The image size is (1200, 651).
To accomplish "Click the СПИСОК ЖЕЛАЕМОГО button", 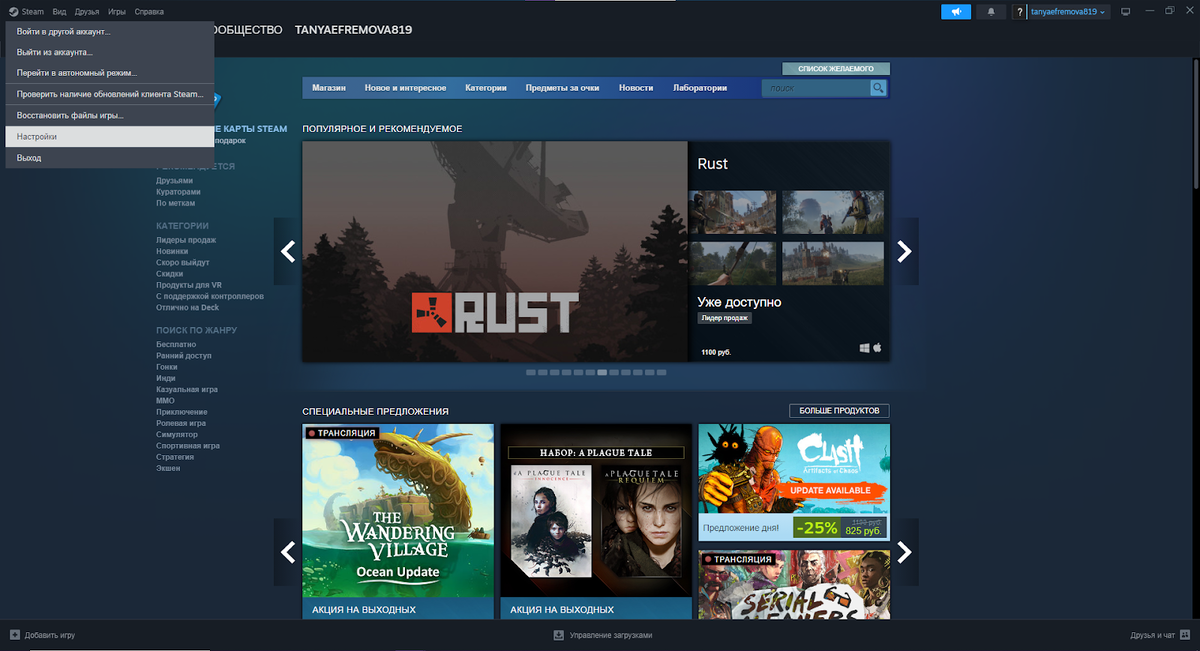I will 836,69.
